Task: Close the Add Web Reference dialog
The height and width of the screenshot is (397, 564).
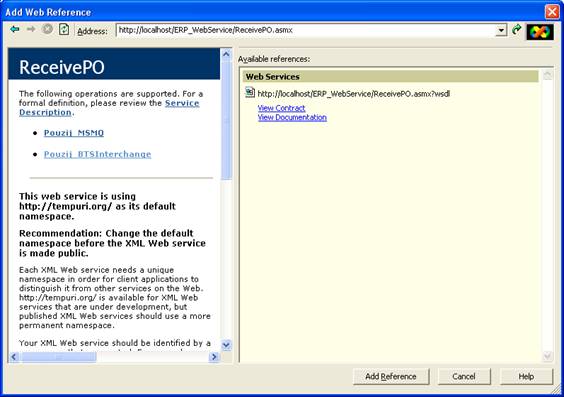Action: click(x=551, y=12)
